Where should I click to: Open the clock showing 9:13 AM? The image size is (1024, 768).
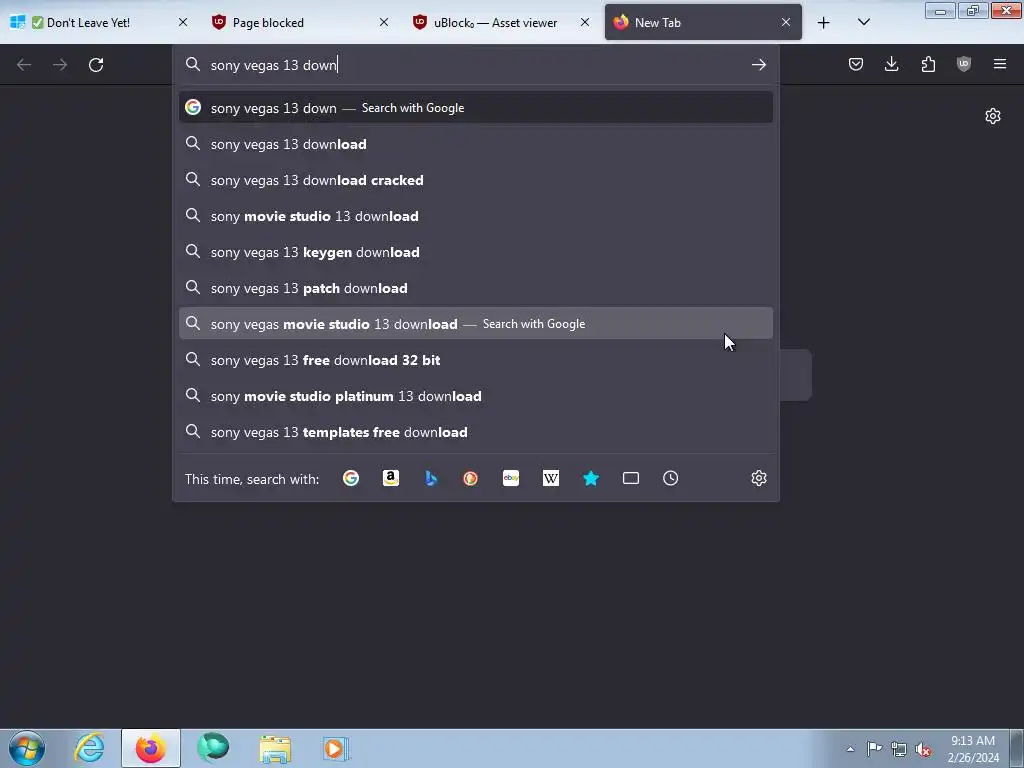(x=973, y=749)
